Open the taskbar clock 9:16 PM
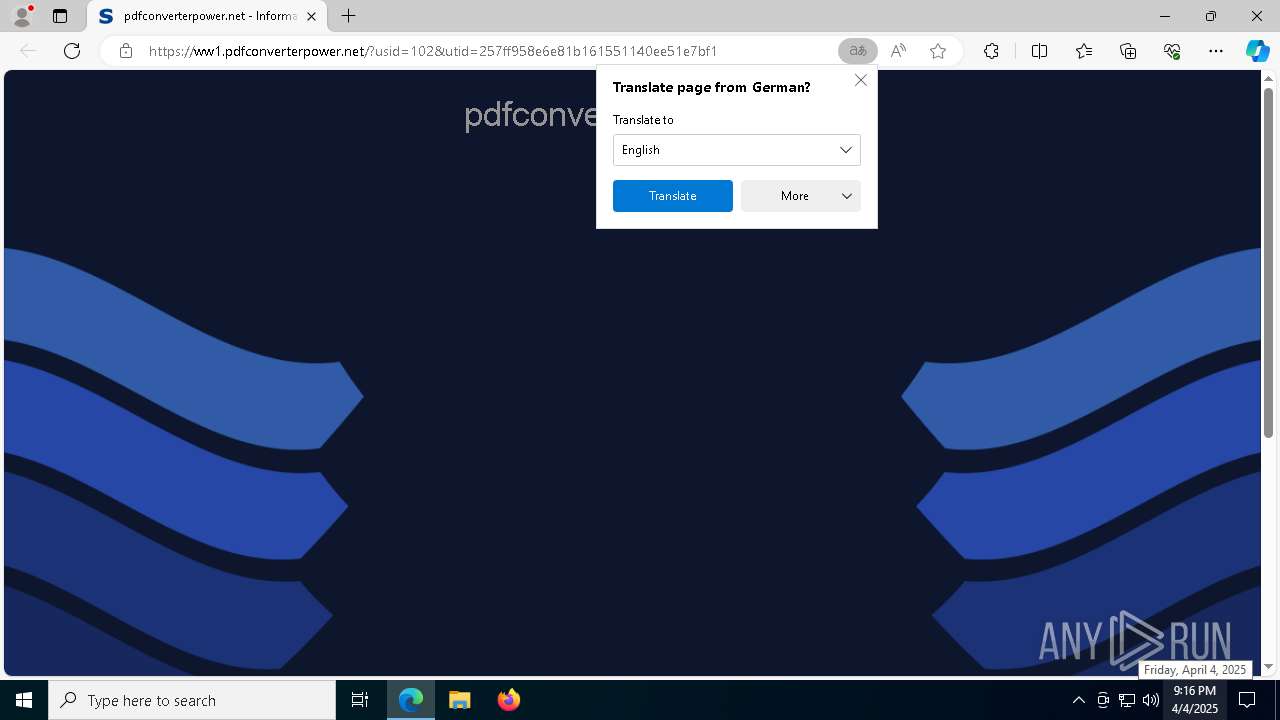This screenshot has width=1280, height=720. 1194,700
